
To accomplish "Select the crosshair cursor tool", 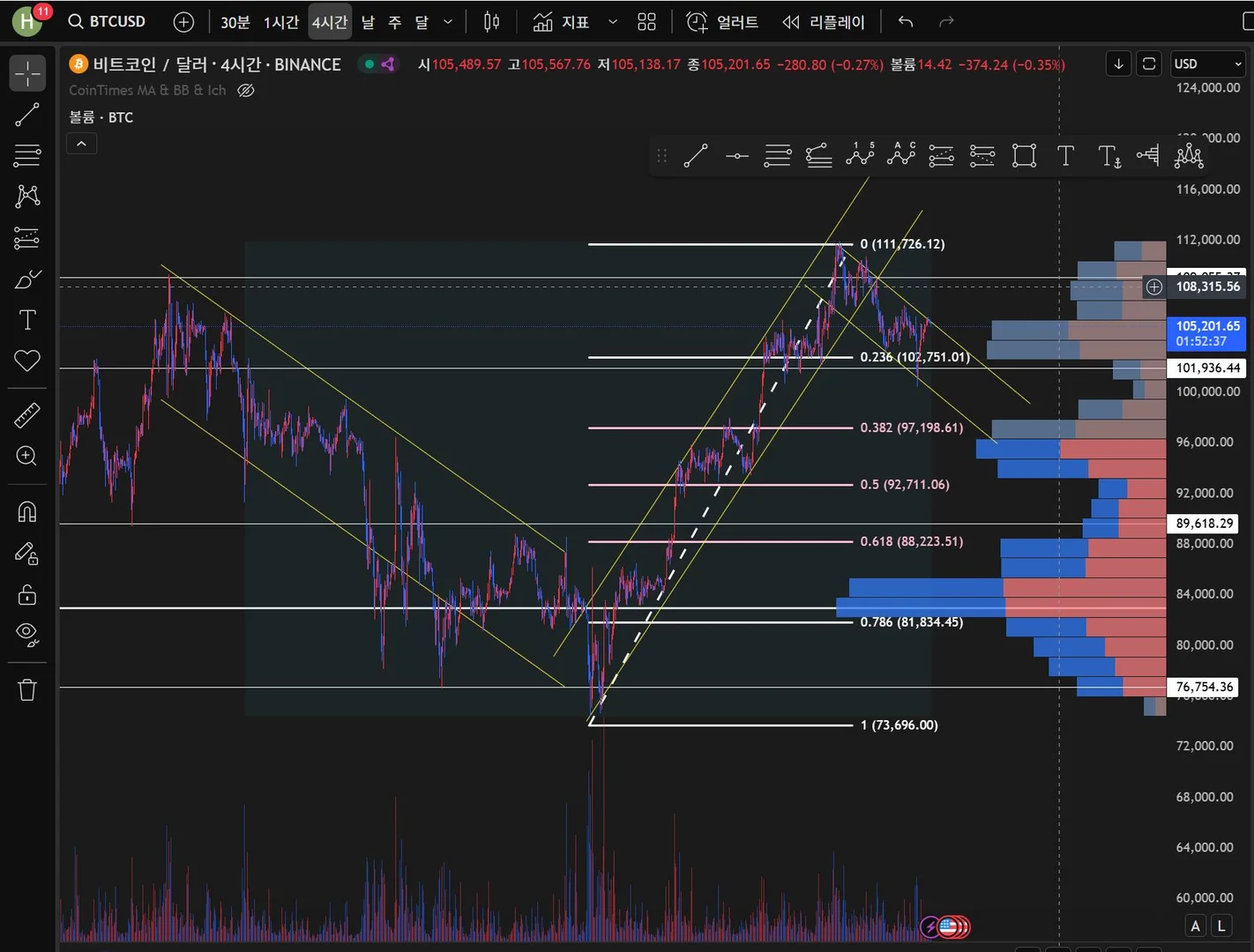I will click(x=27, y=74).
